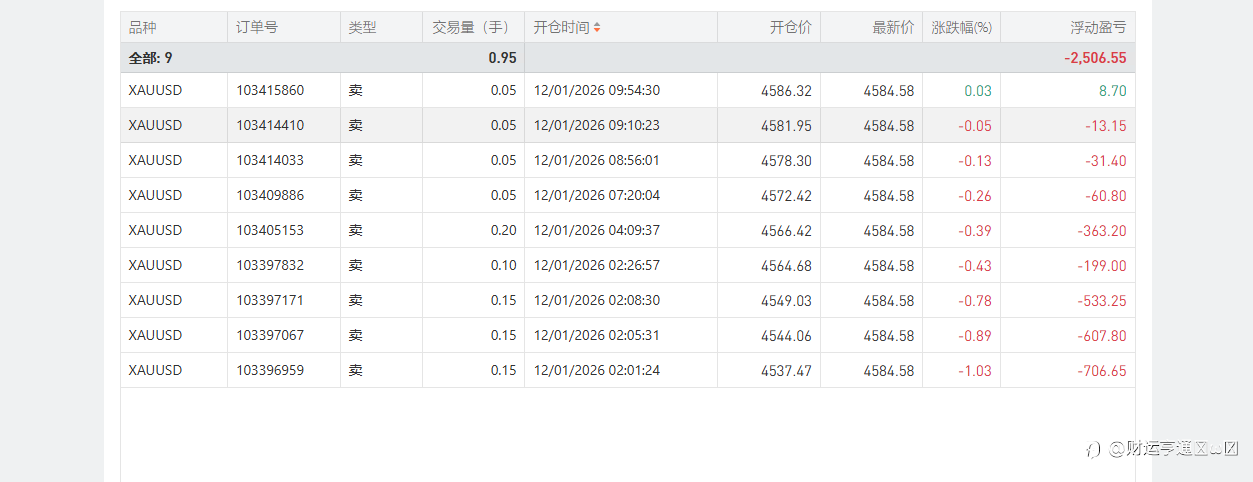Click the 交易量（手） column header

pos(471,28)
